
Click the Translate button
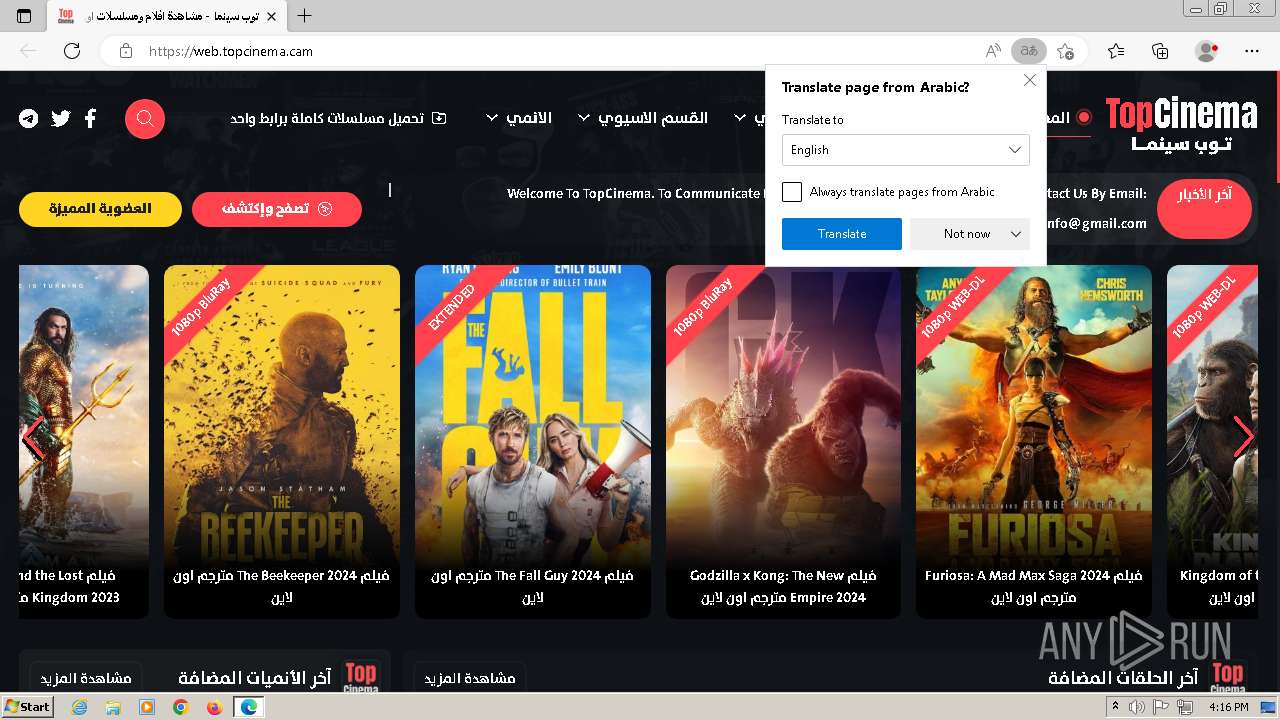click(x=842, y=234)
